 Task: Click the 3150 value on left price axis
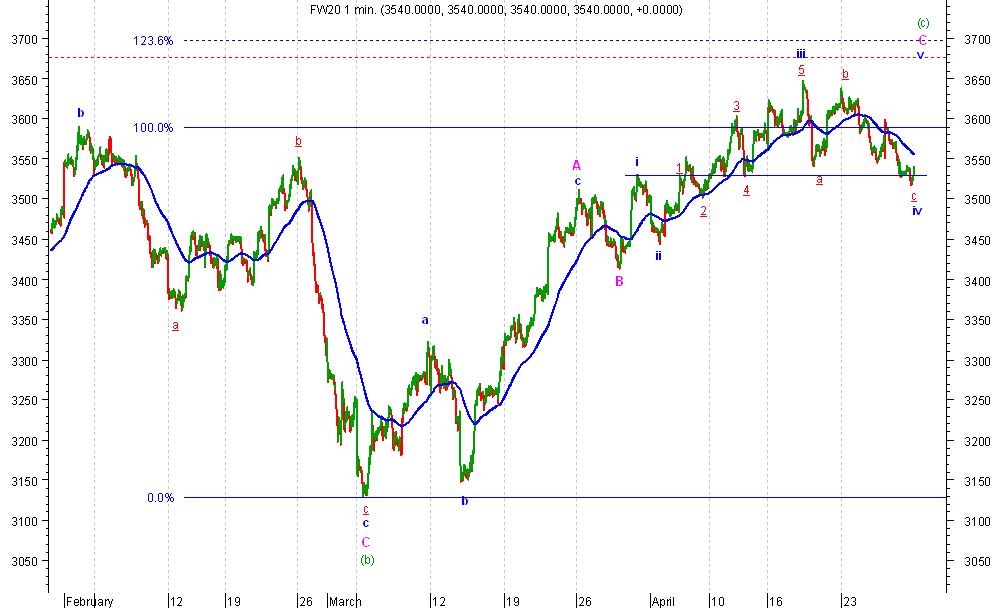click(25, 481)
